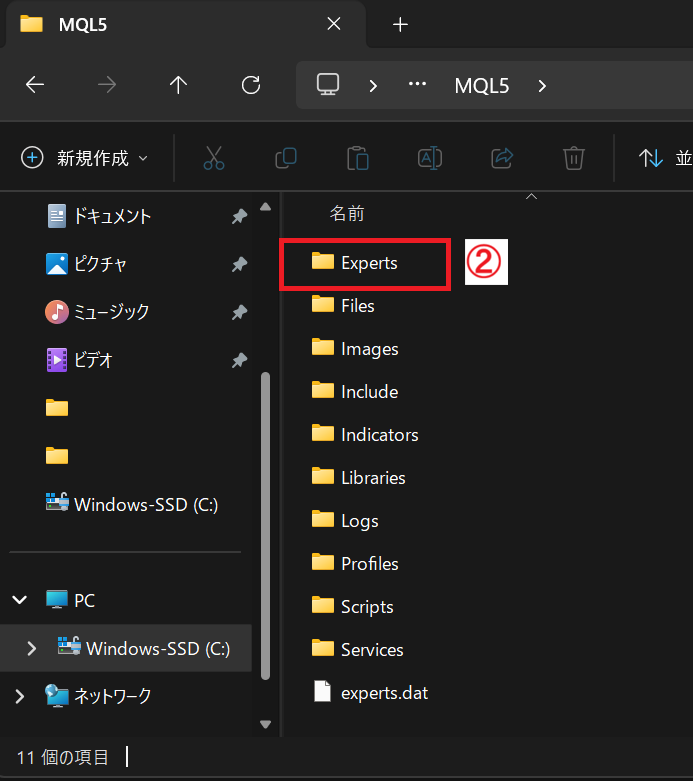Viewport: 693px width, 781px height.
Task: Open a new tab with plus button
Action: click(400, 24)
